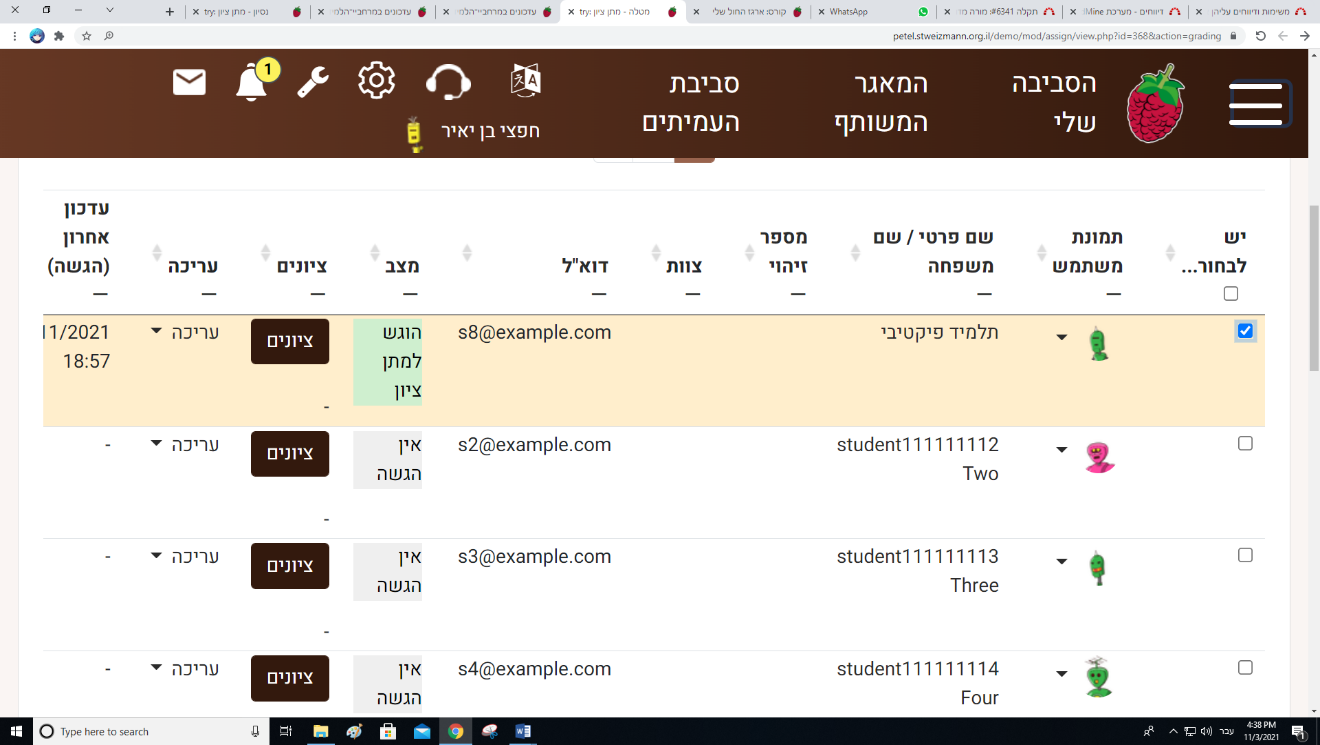Open the messages envelope icon

click(x=189, y=82)
